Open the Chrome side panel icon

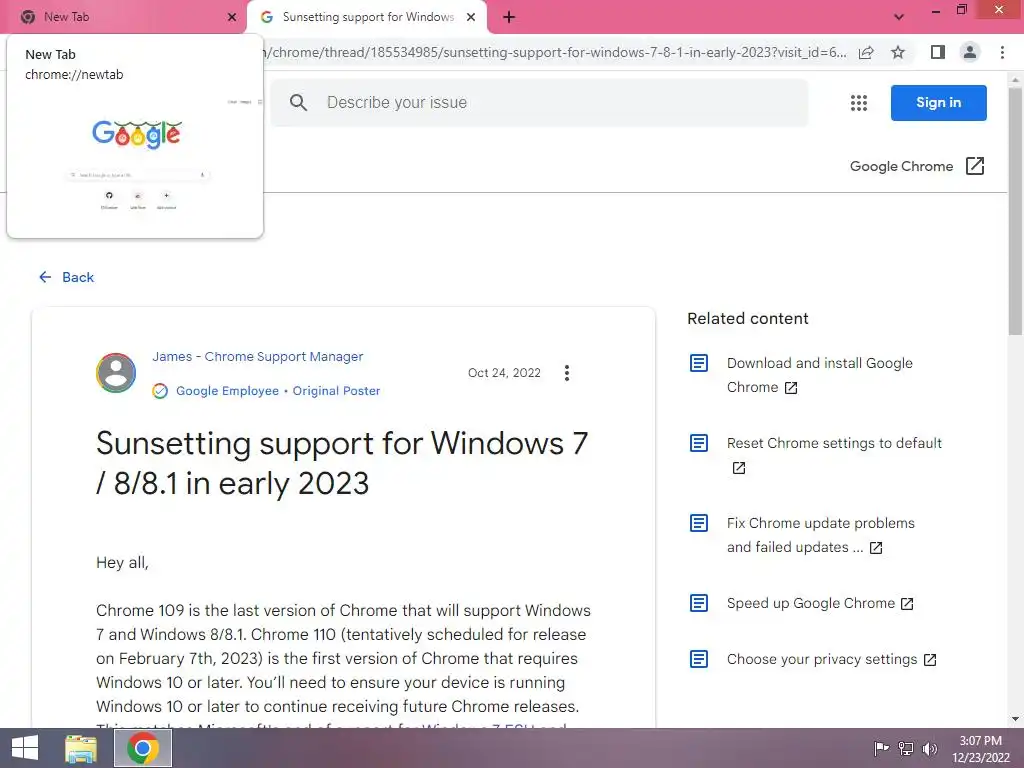pyautogui.click(x=938, y=52)
